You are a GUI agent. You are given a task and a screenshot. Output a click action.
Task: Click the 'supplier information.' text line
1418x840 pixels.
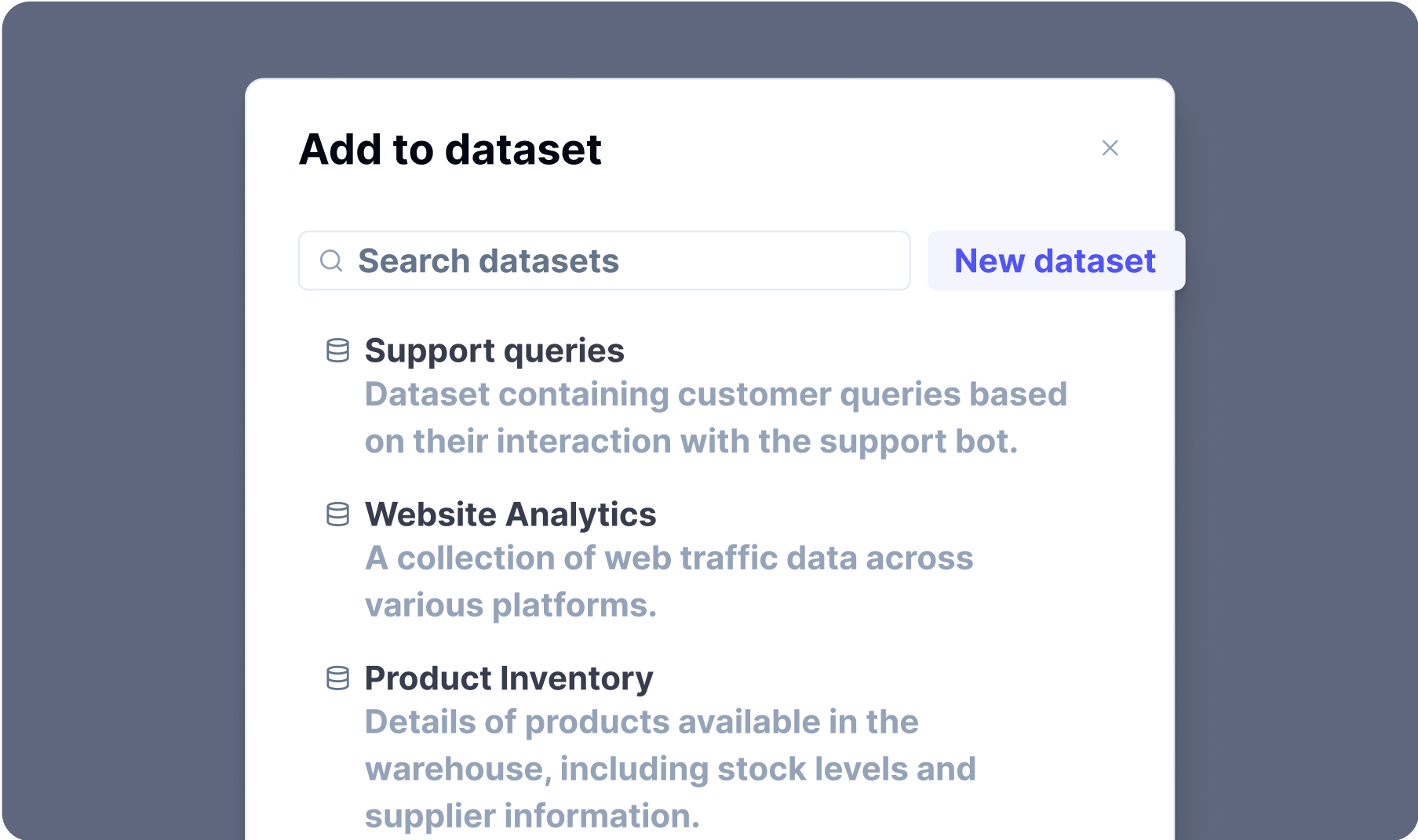coord(532,816)
